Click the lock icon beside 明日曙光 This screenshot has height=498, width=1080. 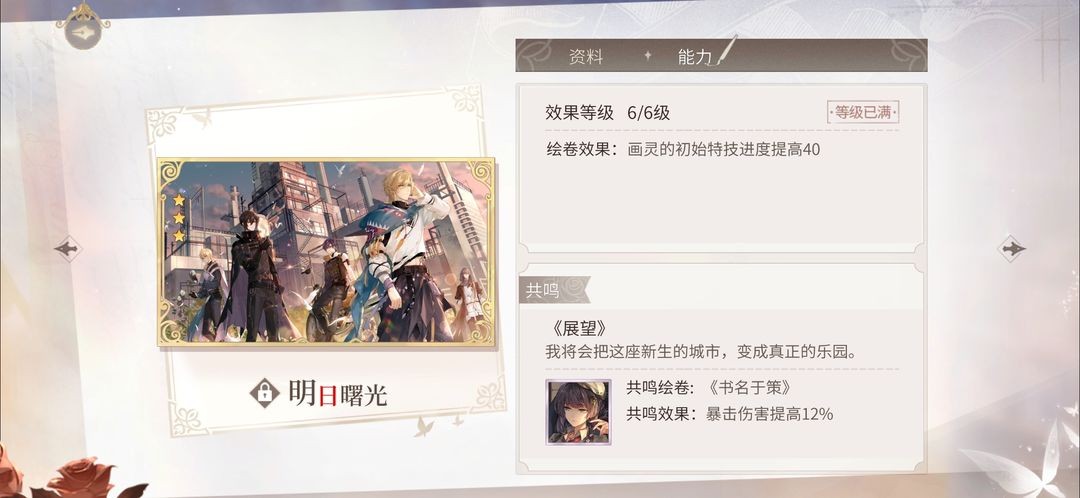[264, 393]
